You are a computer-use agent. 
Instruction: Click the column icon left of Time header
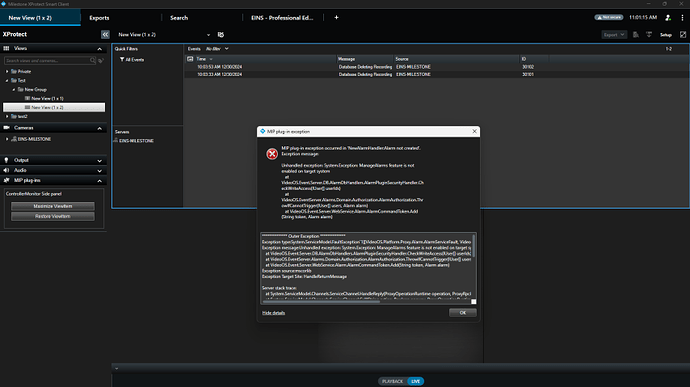click(x=190, y=59)
